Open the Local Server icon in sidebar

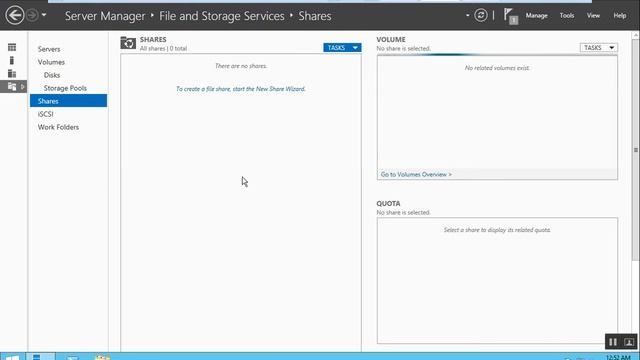[x=12, y=60]
